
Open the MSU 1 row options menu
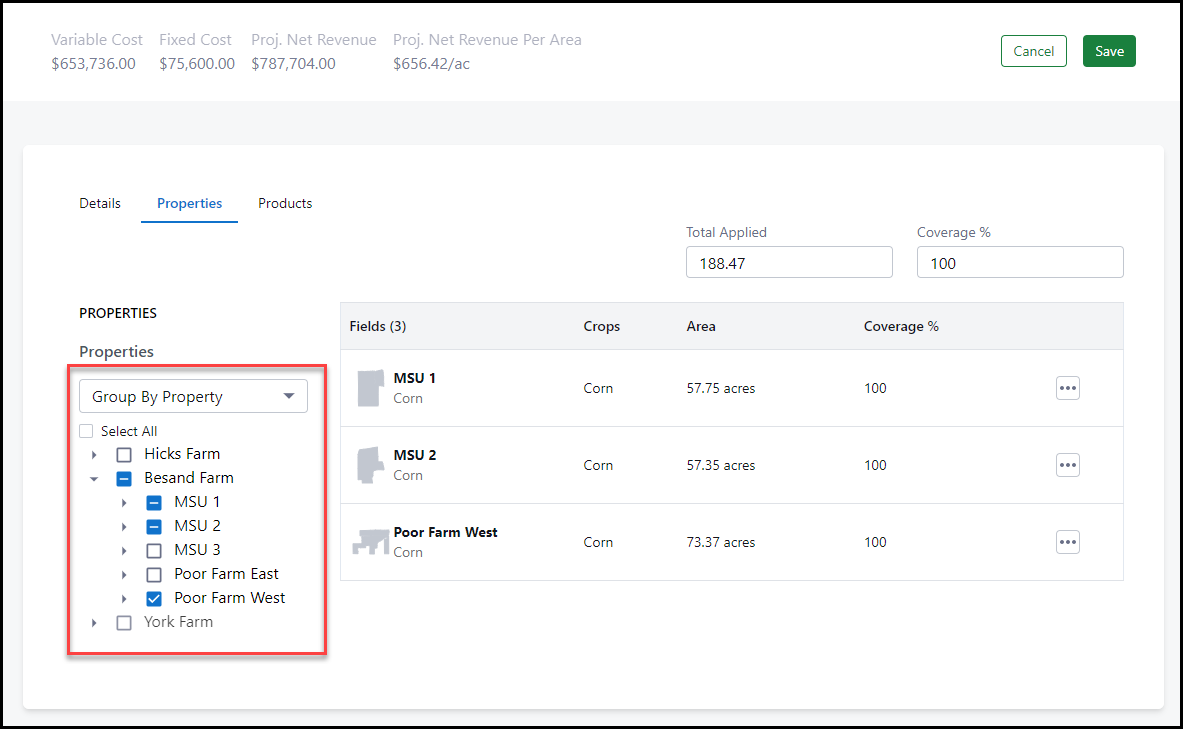pos(1067,388)
